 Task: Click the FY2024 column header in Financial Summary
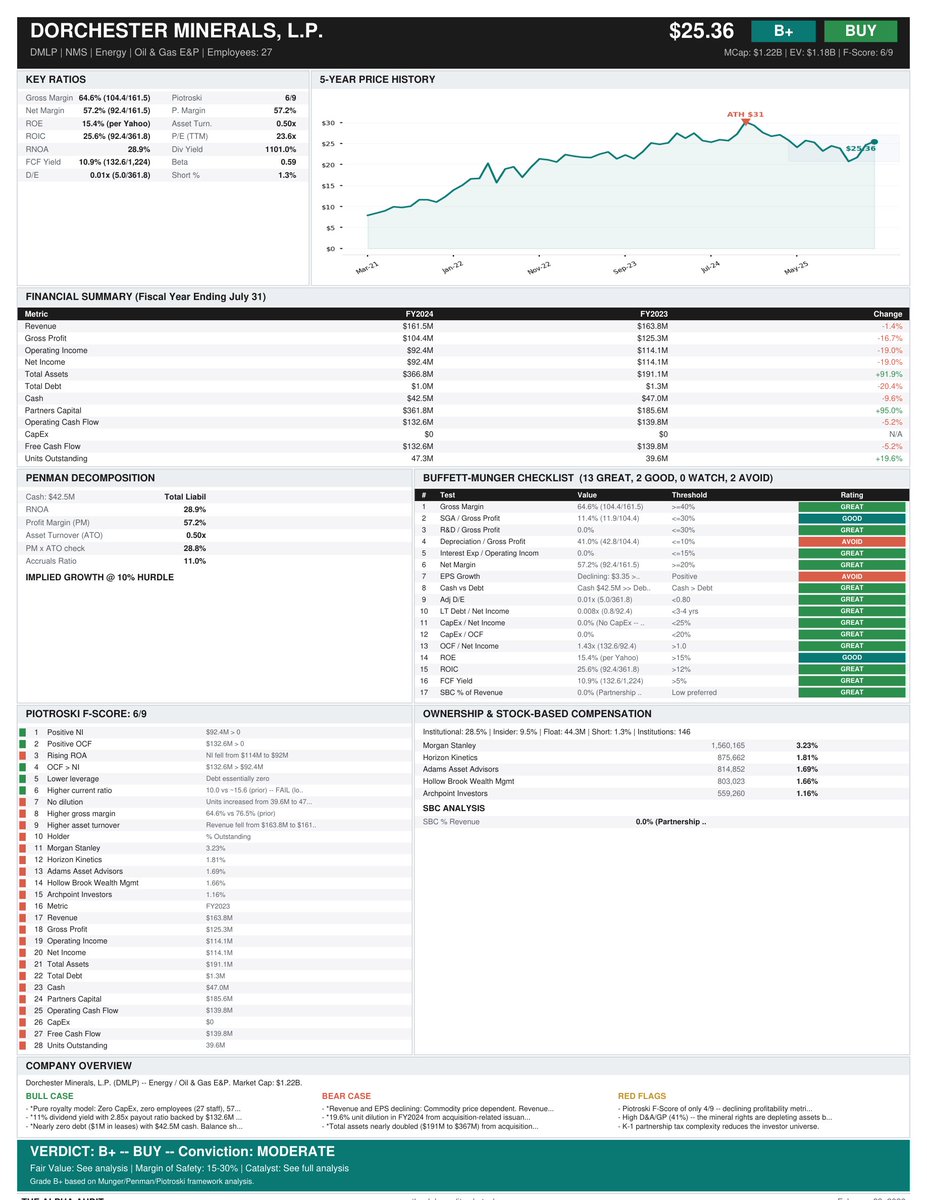pos(420,314)
